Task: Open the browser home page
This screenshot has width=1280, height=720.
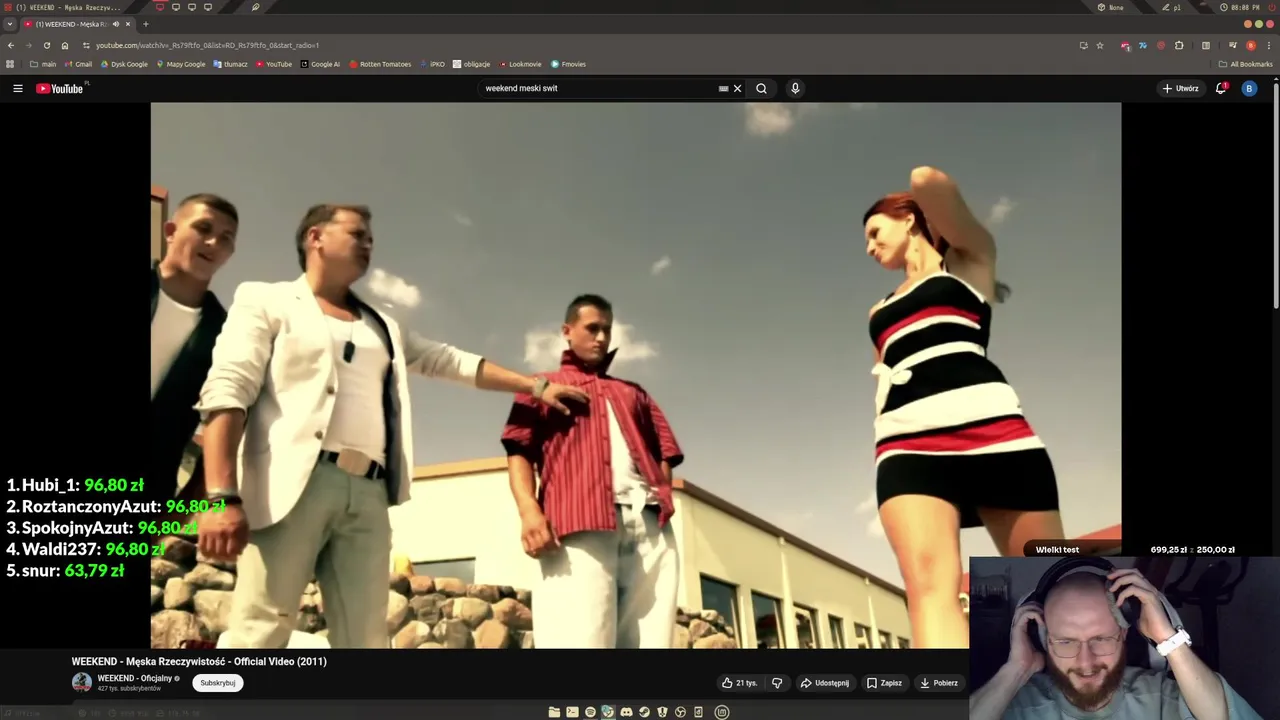Action: pyautogui.click(x=65, y=45)
